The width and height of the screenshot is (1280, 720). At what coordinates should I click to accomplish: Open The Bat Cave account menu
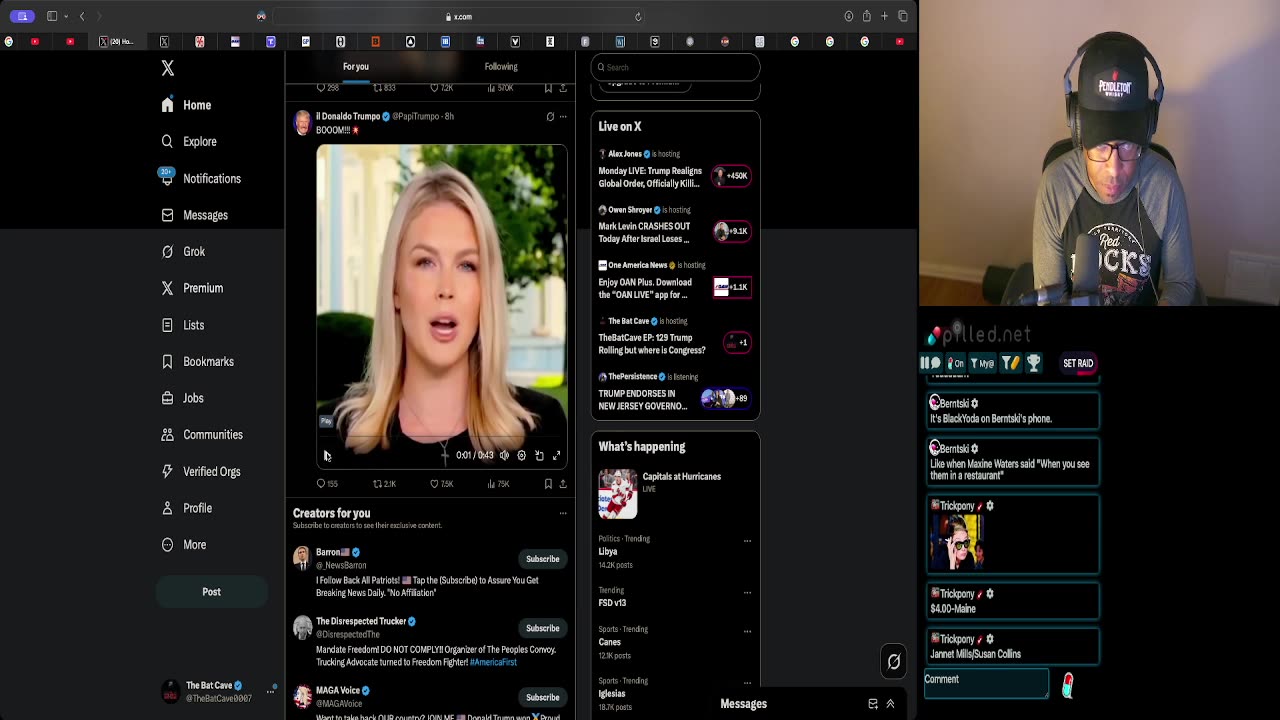pos(219,691)
